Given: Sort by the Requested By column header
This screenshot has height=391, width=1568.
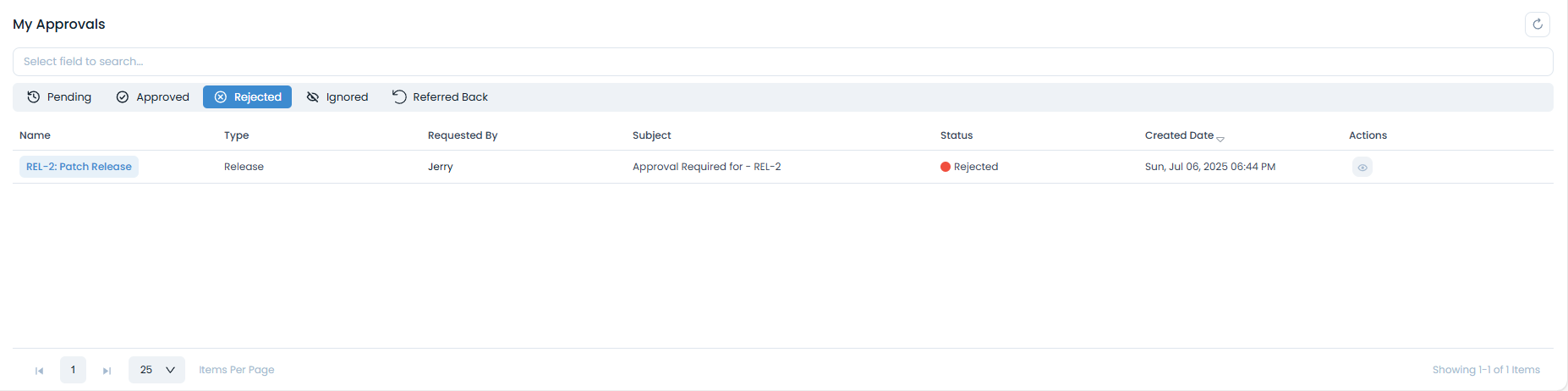Looking at the screenshot, I should 463,135.
